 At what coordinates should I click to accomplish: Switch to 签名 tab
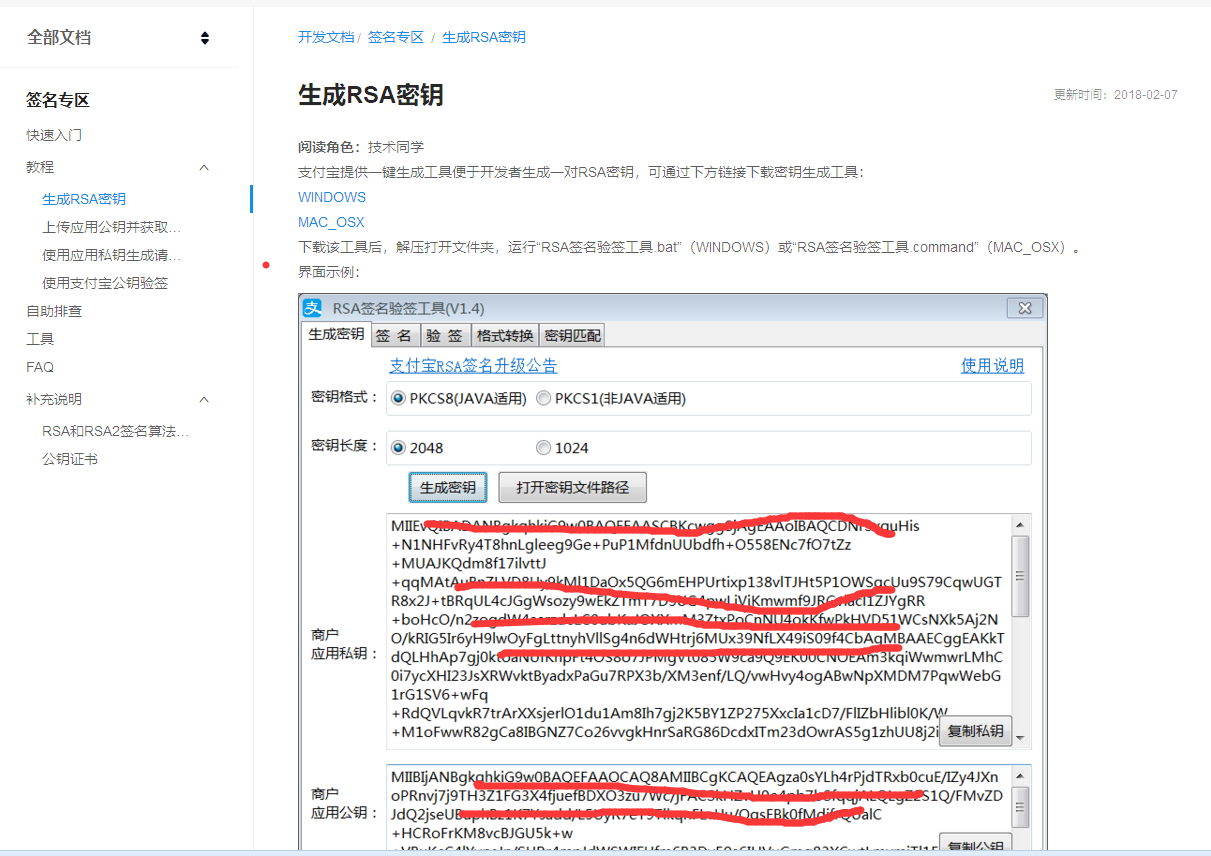pyautogui.click(x=394, y=335)
